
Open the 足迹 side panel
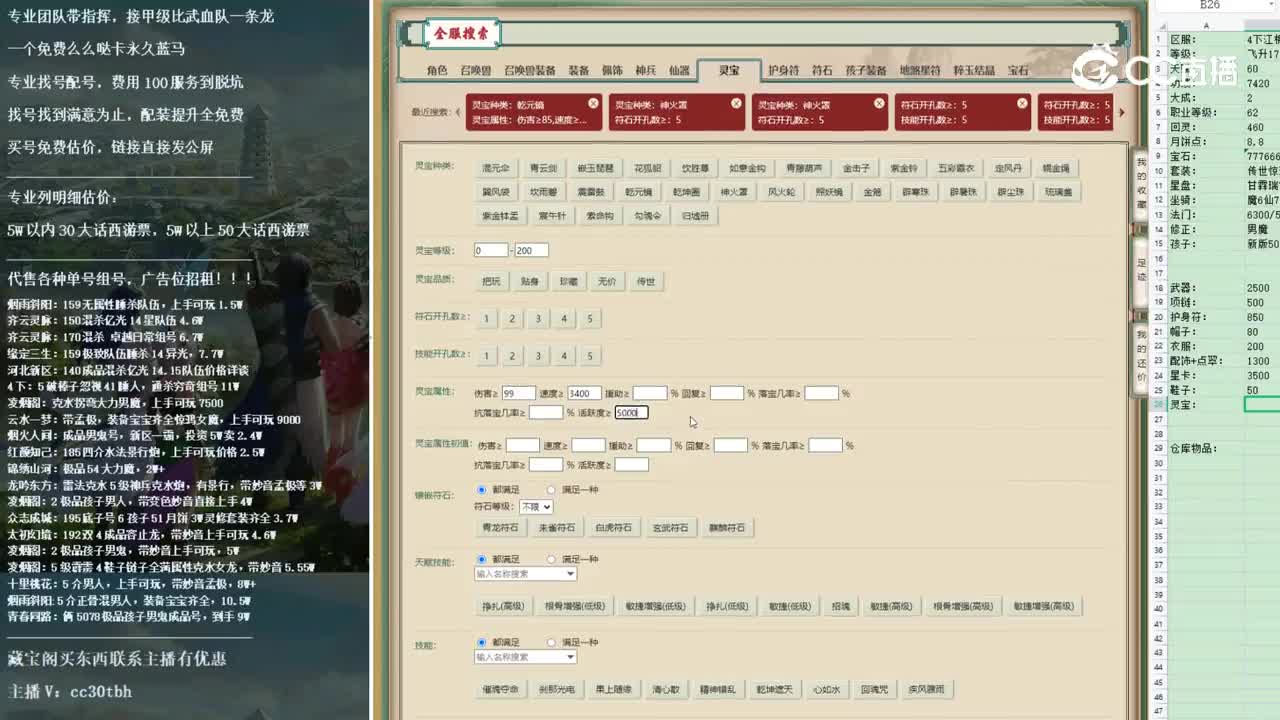point(1140,267)
